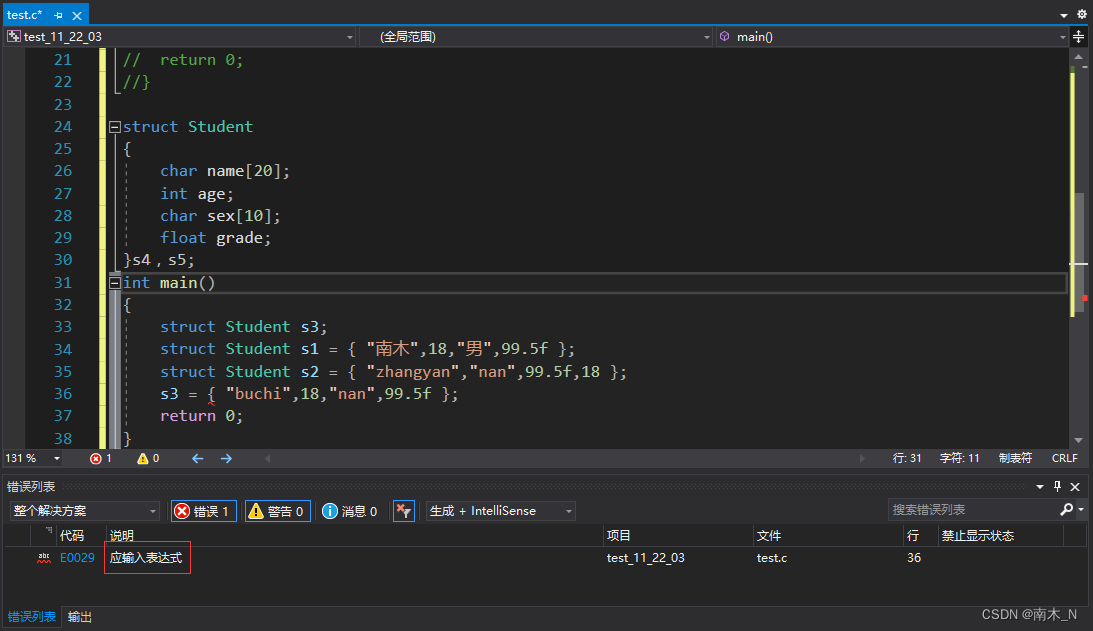Pin the test.c tab

pos(59,15)
